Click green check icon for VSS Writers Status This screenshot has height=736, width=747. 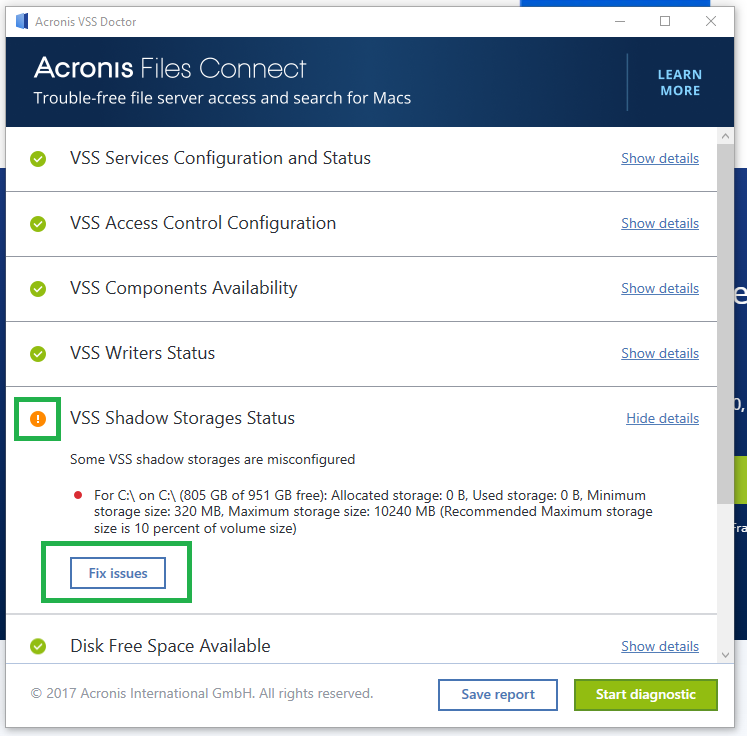38,354
